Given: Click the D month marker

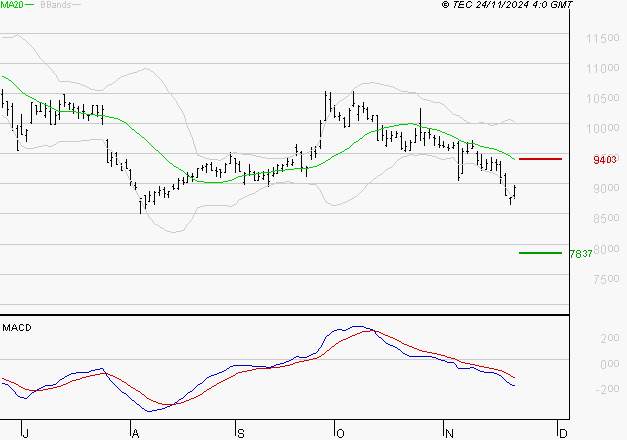Looking at the screenshot, I should (563, 434).
